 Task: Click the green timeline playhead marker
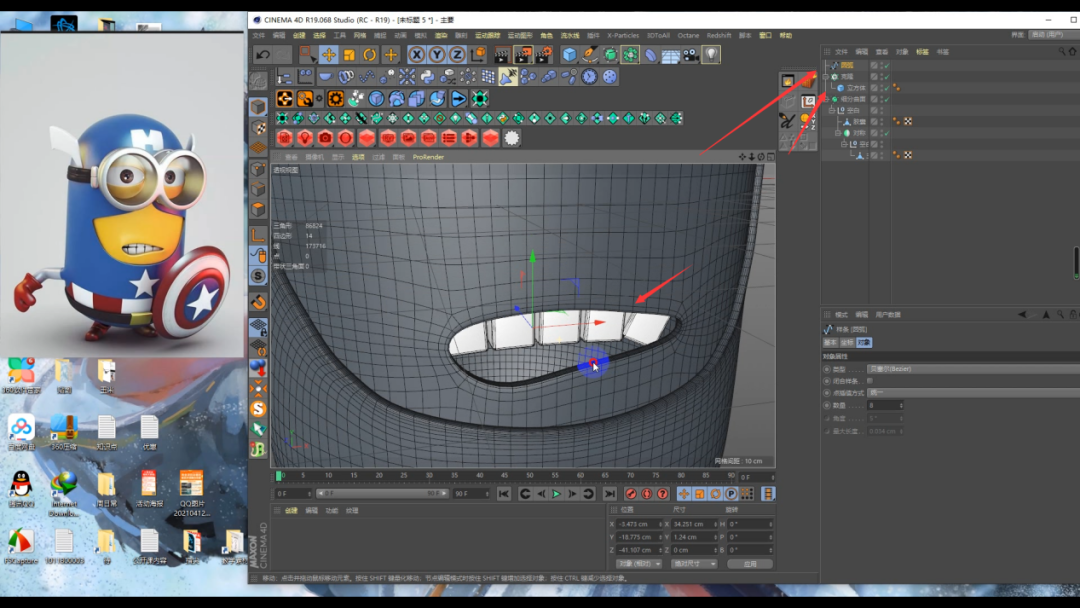tap(278, 476)
